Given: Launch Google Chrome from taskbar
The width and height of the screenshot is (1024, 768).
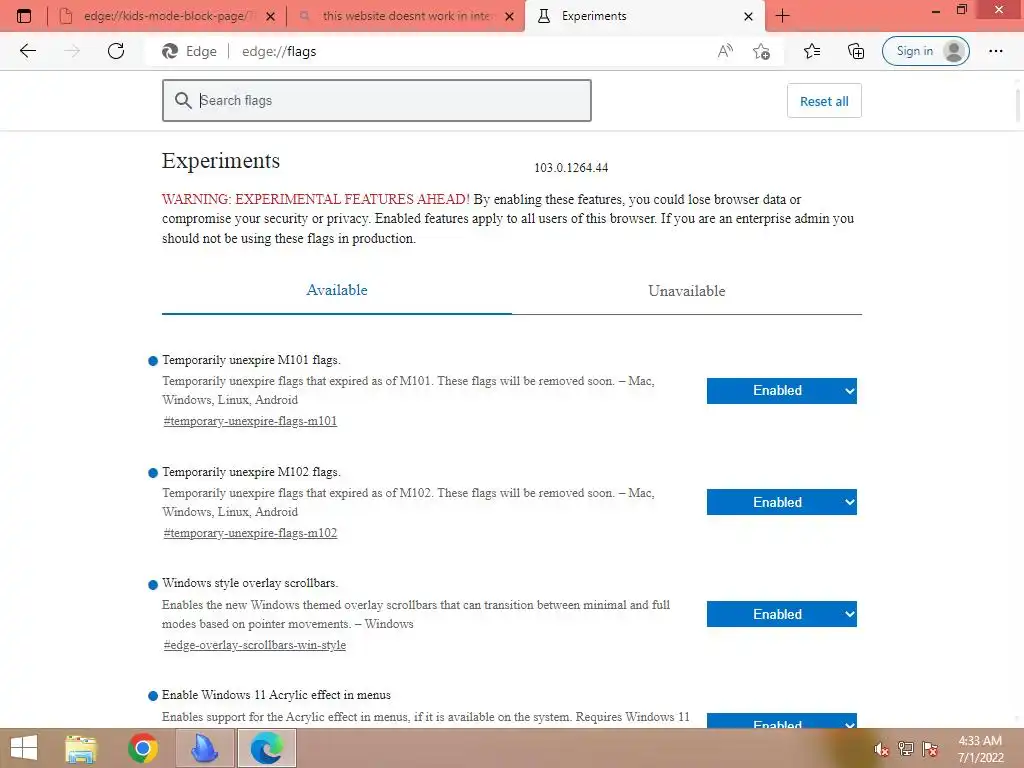Looking at the screenshot, I should pos(143,748).
